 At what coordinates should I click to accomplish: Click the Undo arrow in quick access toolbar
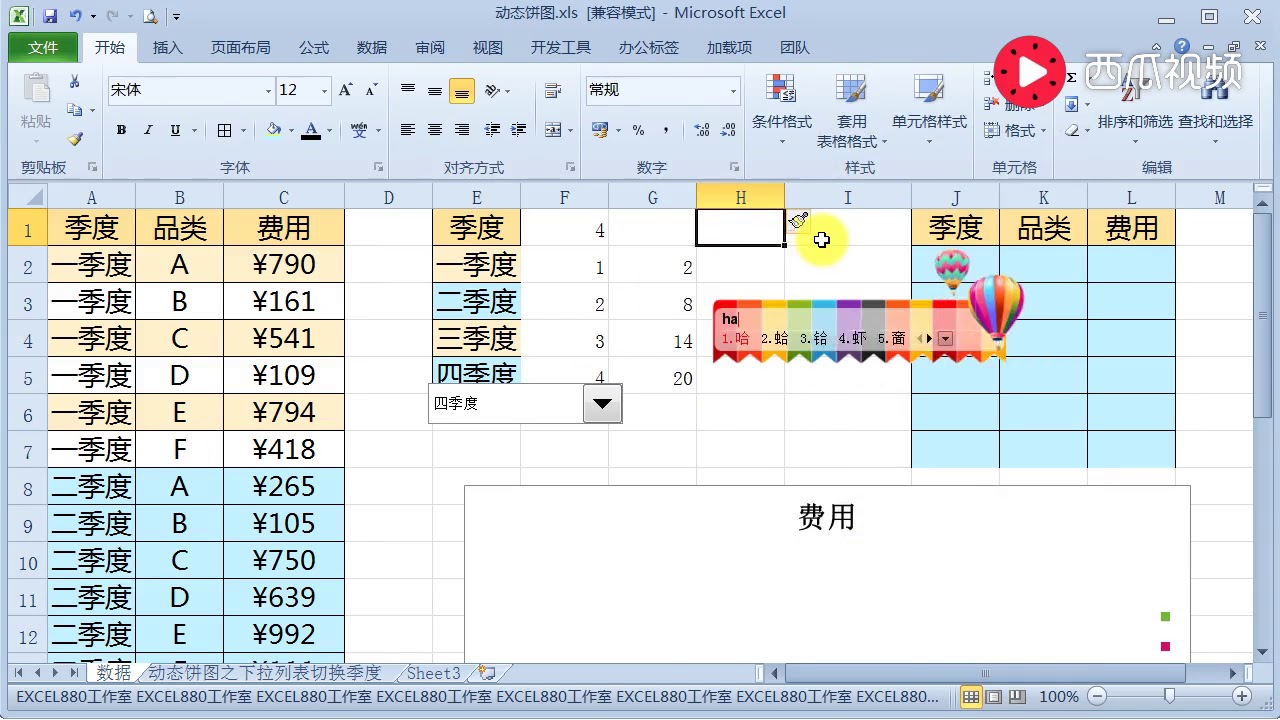[x=74, y=15]
